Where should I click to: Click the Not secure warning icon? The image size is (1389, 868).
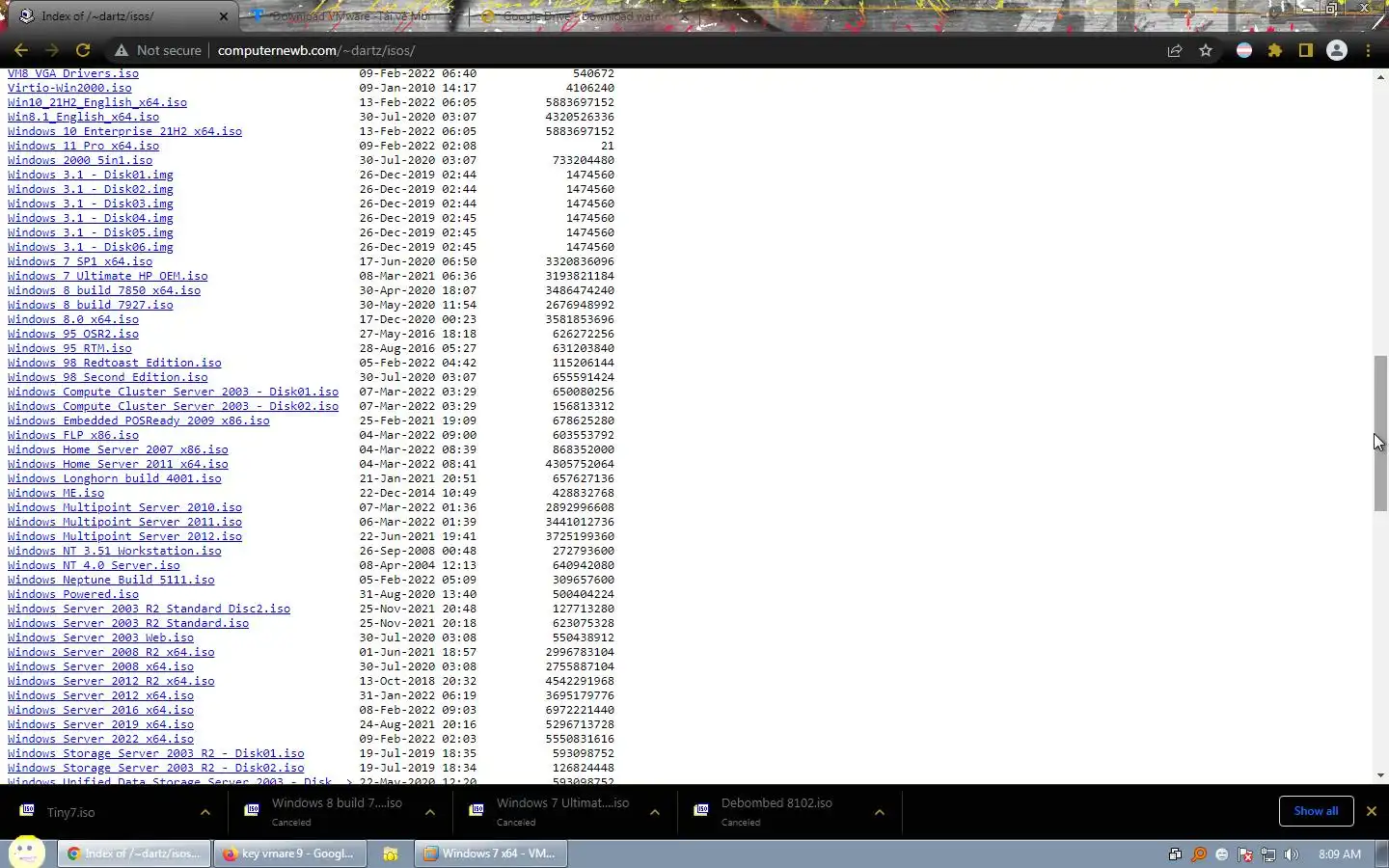122,50
